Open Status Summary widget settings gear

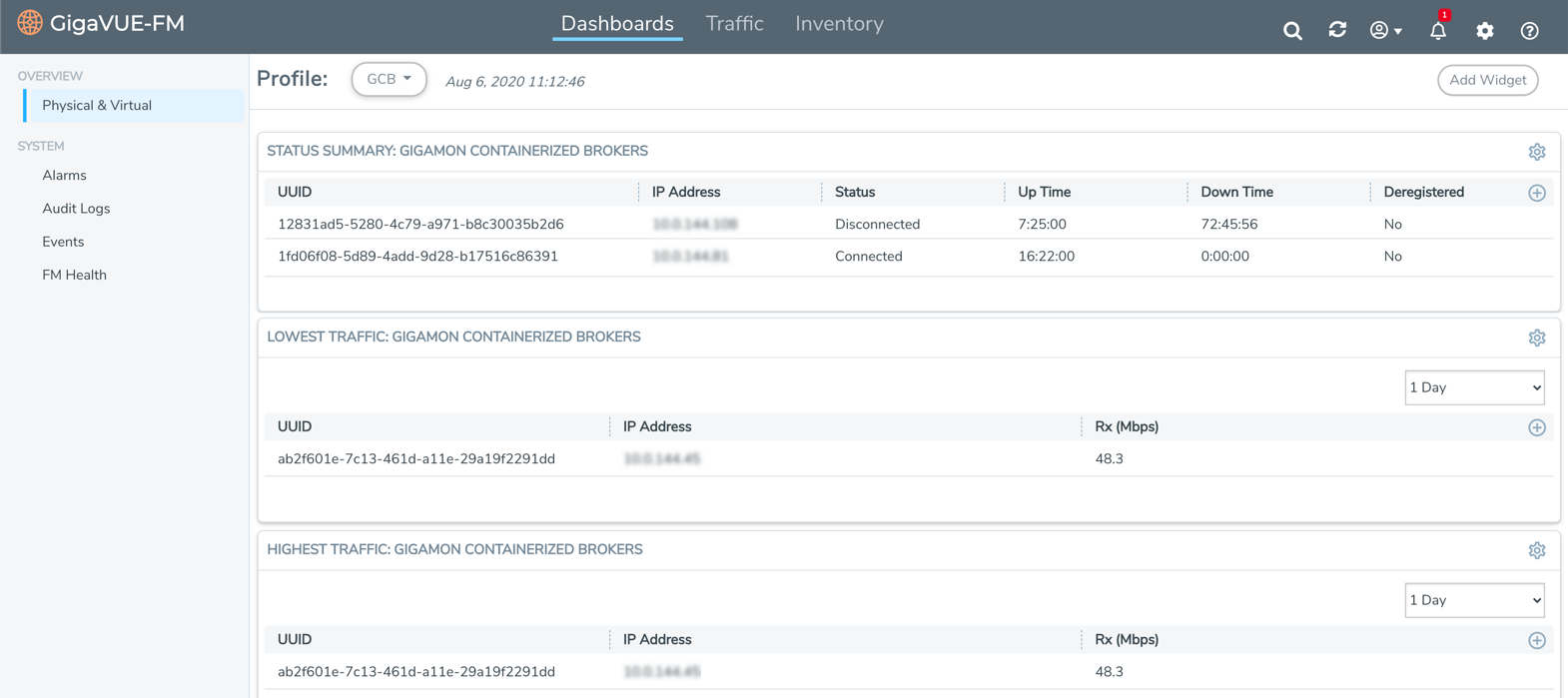(1537, 152)
